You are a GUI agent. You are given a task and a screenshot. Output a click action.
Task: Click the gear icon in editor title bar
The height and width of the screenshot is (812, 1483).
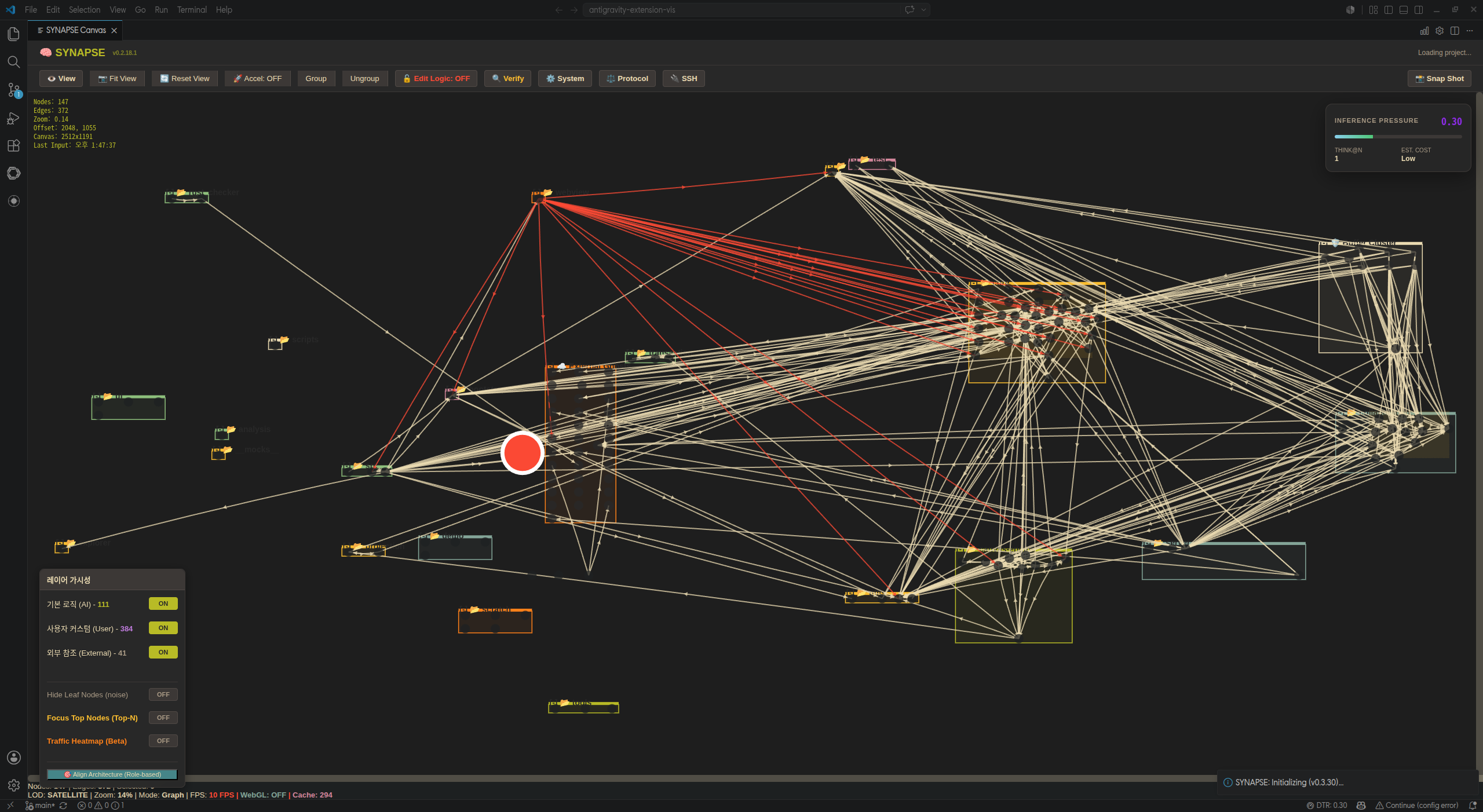(1440, 31)
